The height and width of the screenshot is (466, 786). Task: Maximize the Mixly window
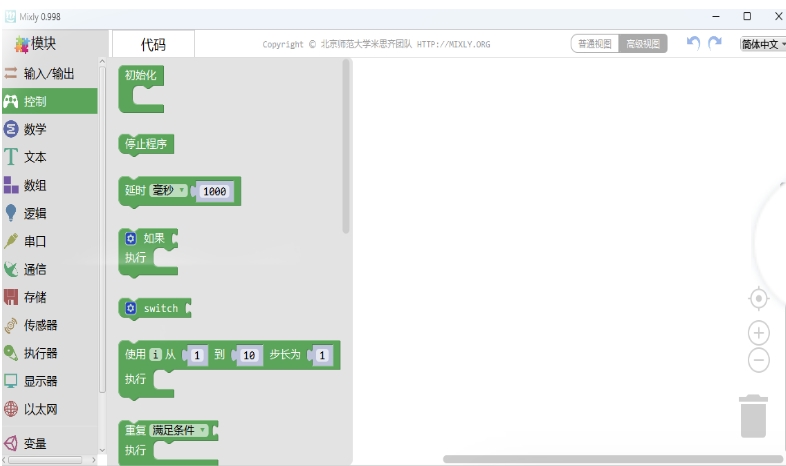[747, 17]
